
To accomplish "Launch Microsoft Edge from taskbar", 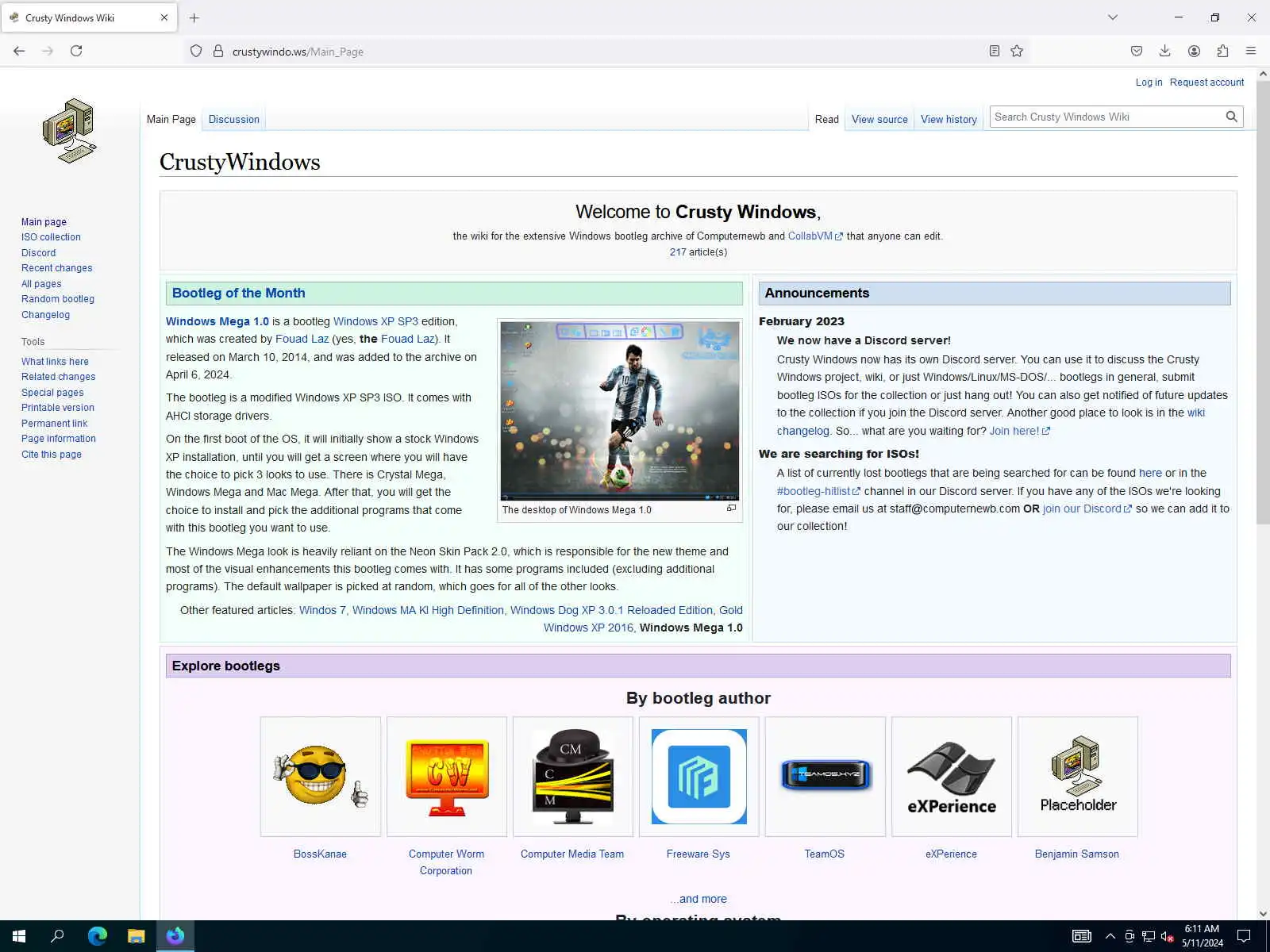I will click(x=97, y=936).
